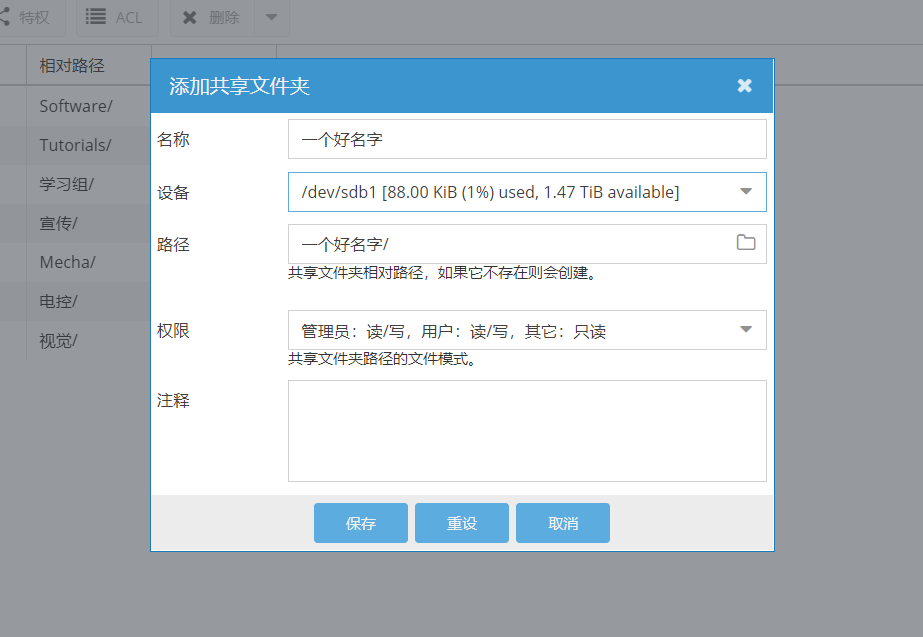The width and height of the screenshot is (923, 637).
Task: Click the folder browse icon in 路径 field
Action: 745,243
